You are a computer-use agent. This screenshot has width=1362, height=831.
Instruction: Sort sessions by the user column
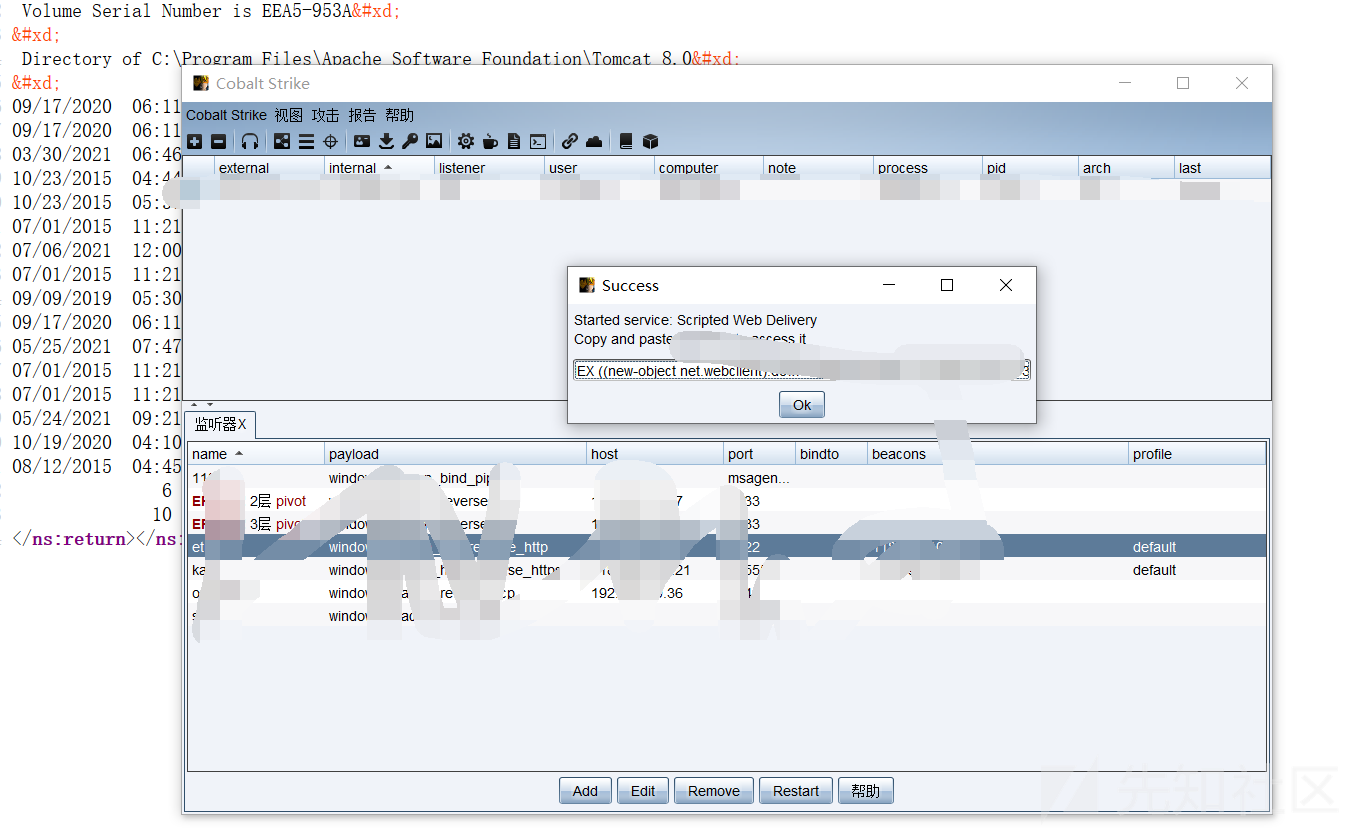point(599,168)
